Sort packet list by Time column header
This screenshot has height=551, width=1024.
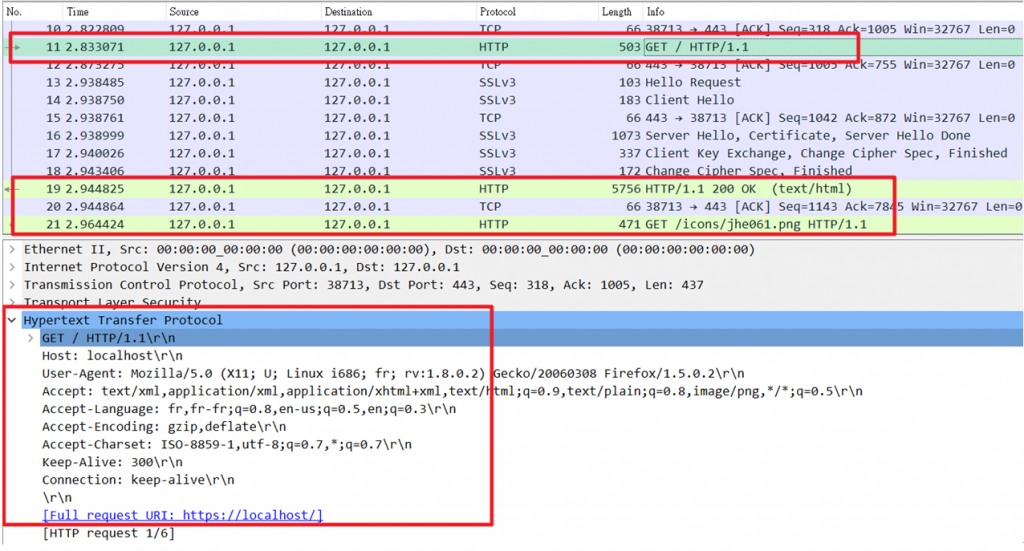pyautogui.click(x=78, y=12)
